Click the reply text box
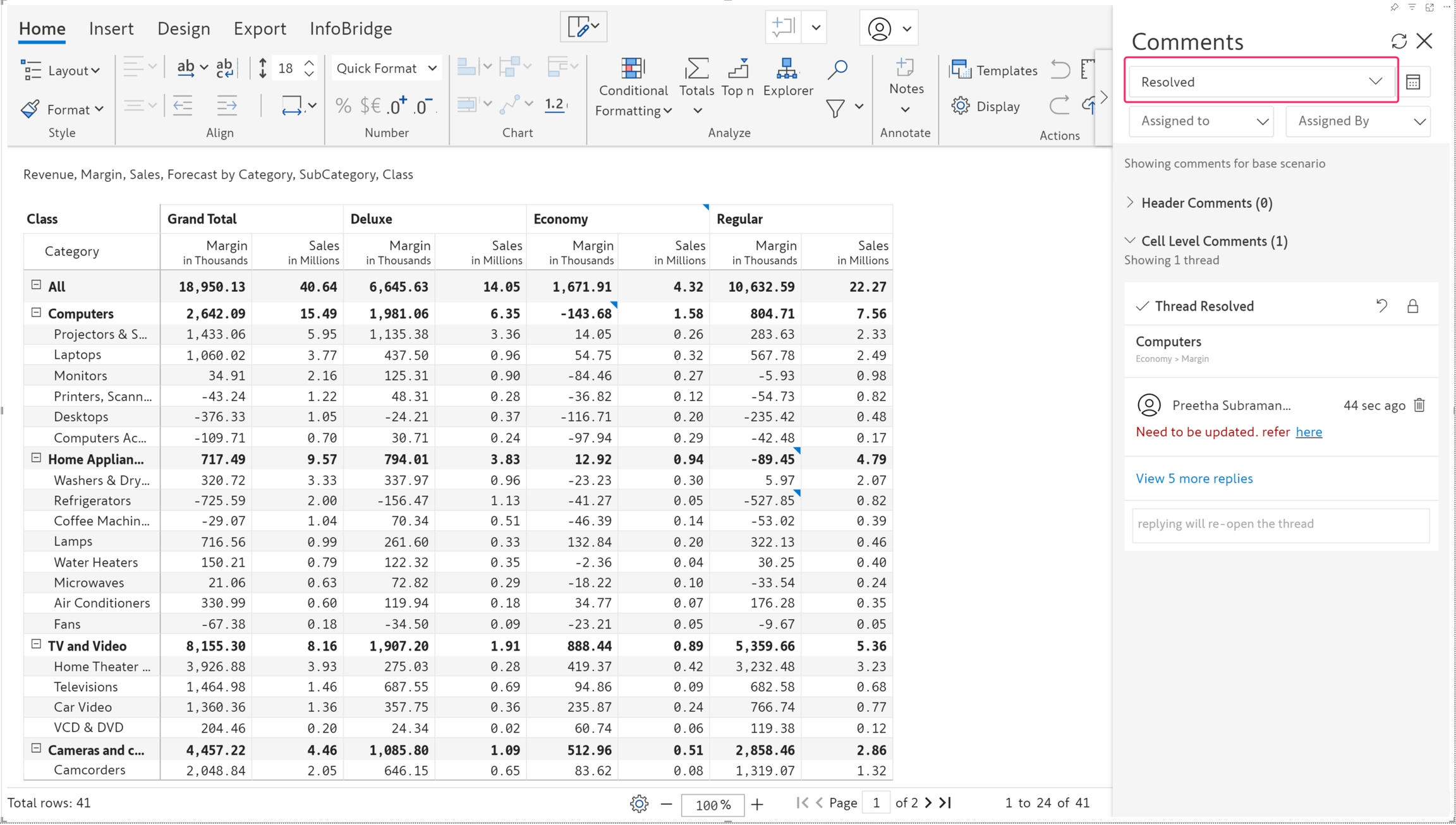Image resolution: width=1456 pixels, height=825 pixels. point(1280,524)
